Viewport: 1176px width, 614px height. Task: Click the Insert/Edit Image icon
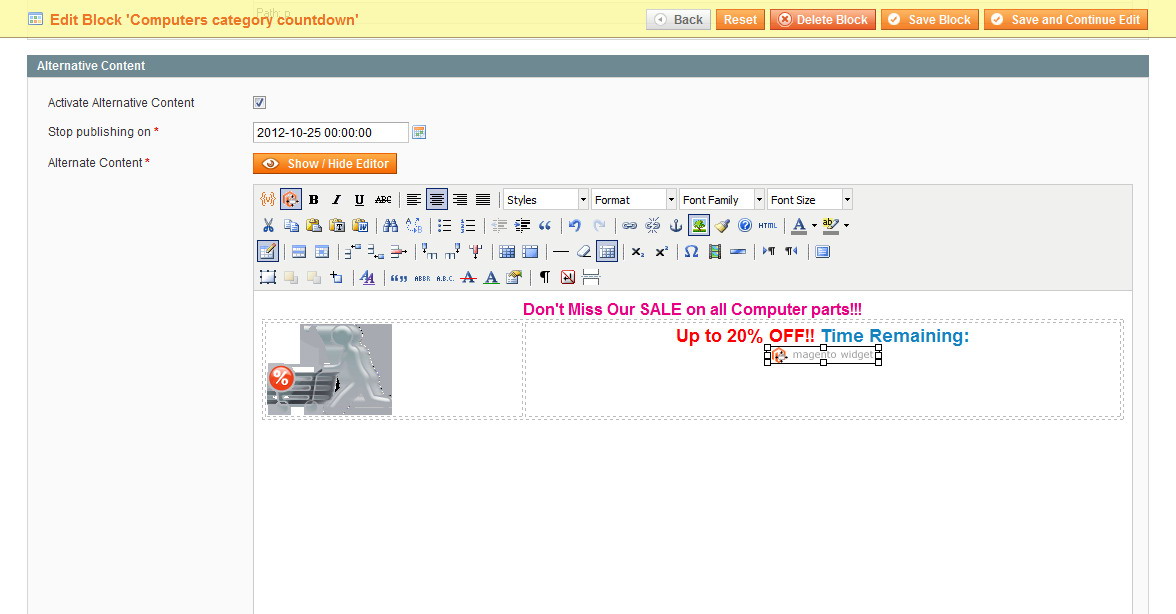pyautogui.click(x=699, y=226)
